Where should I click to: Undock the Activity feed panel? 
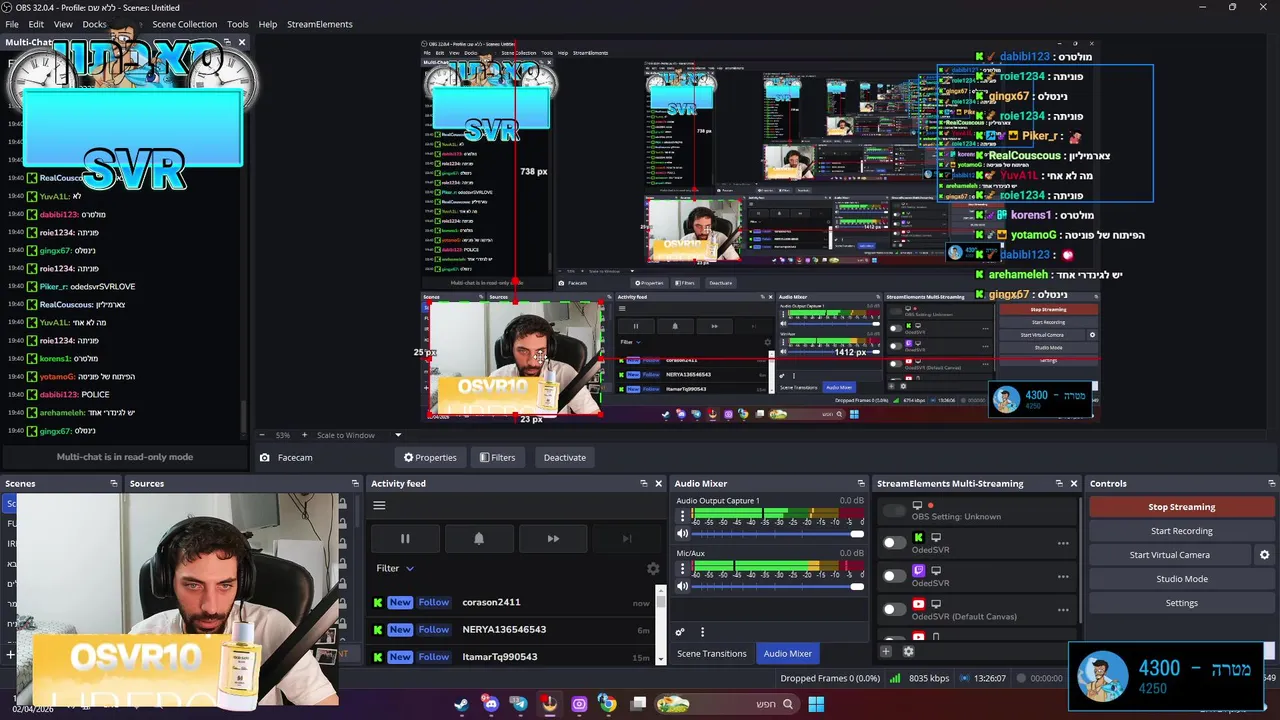click(644, 483)
